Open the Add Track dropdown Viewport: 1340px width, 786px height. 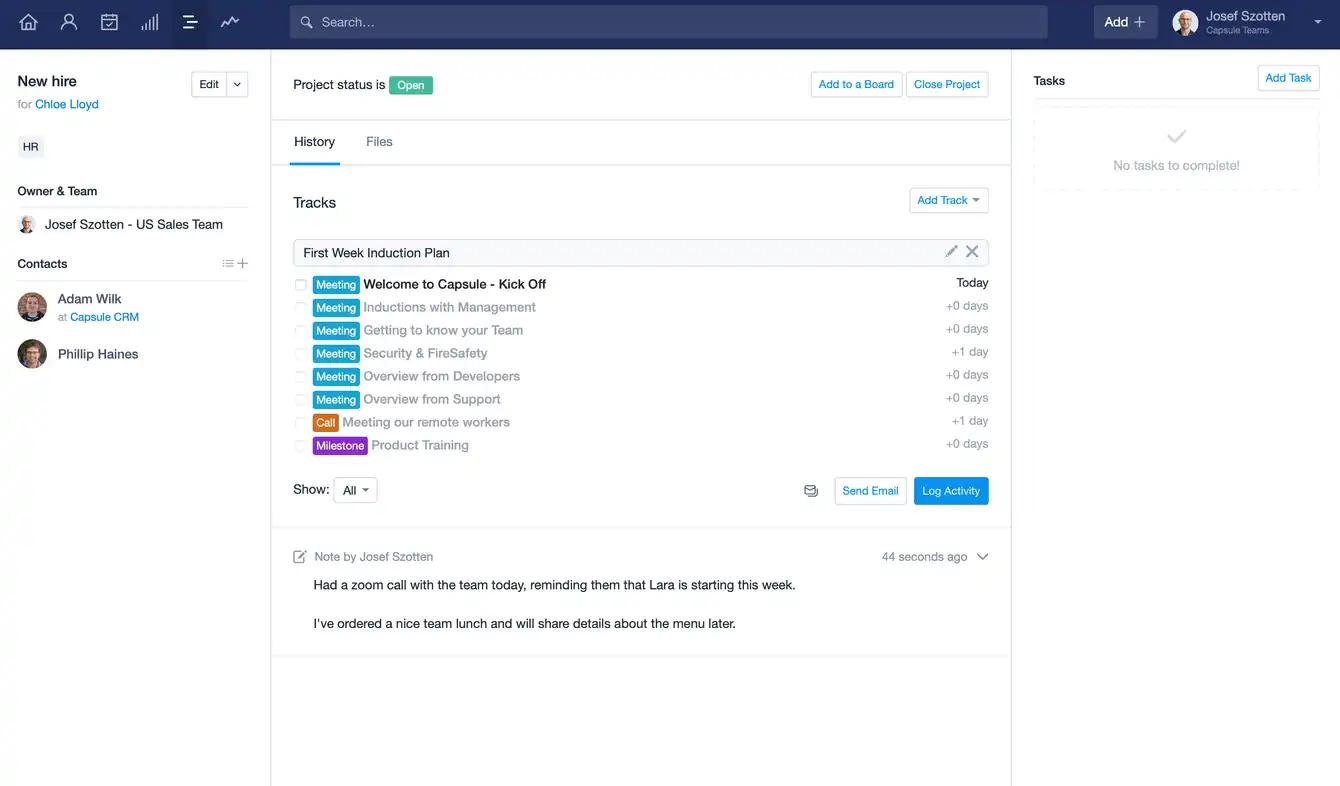coord(949,200)
